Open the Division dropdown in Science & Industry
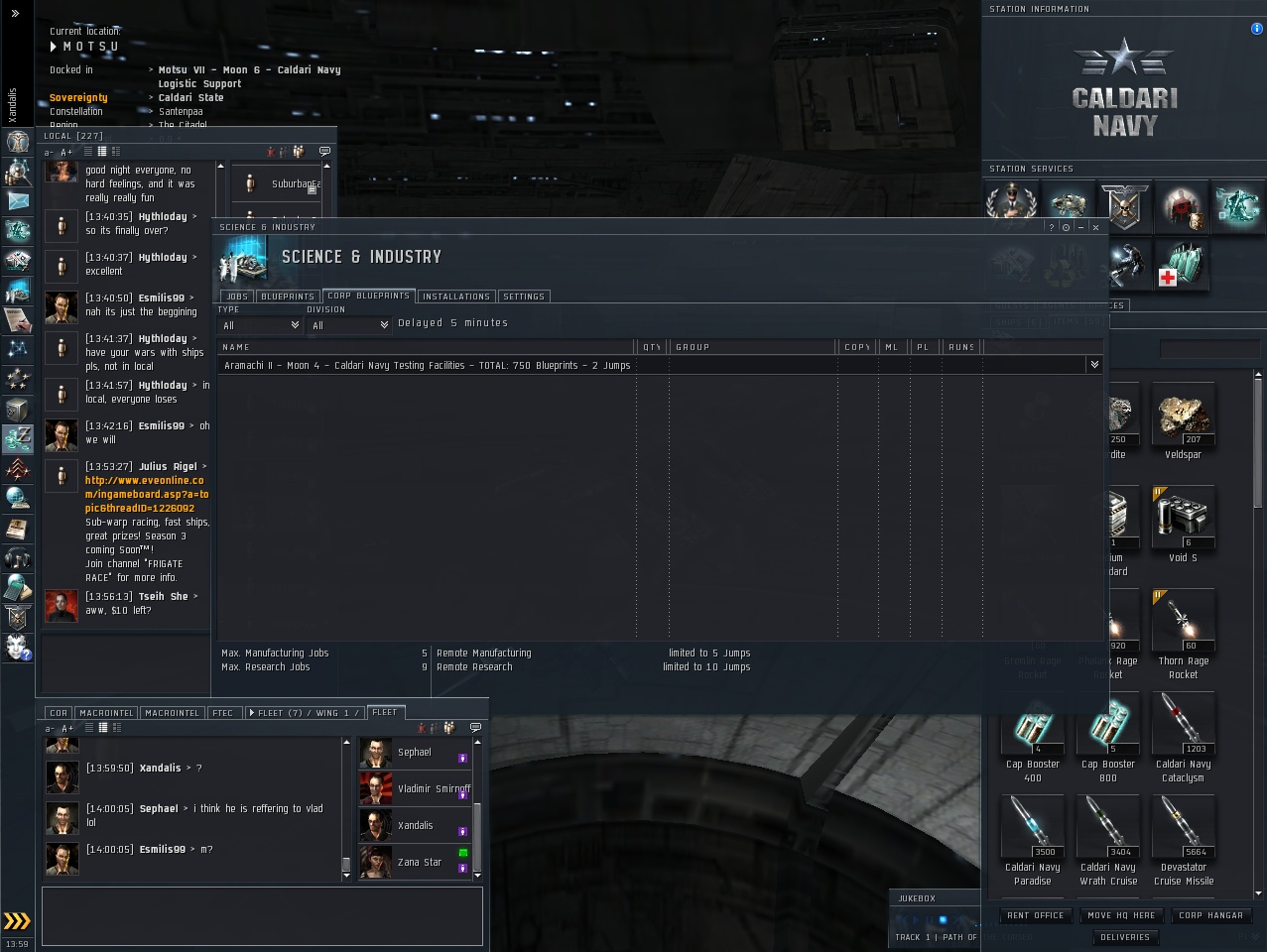The image size is (1267, 952). [348, 325]
